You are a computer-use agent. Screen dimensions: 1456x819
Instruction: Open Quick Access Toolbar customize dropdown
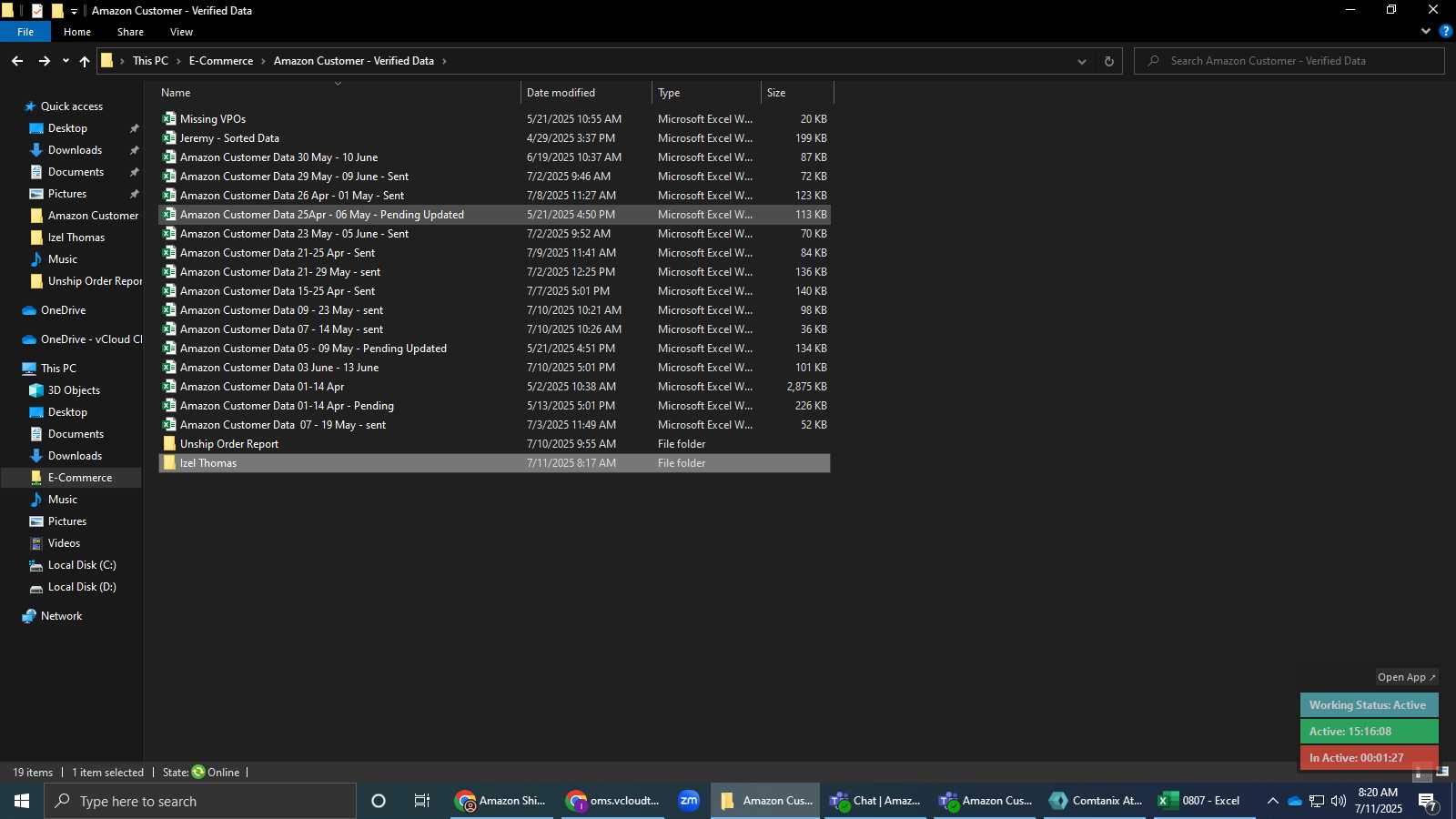click(x=75, y=11)
